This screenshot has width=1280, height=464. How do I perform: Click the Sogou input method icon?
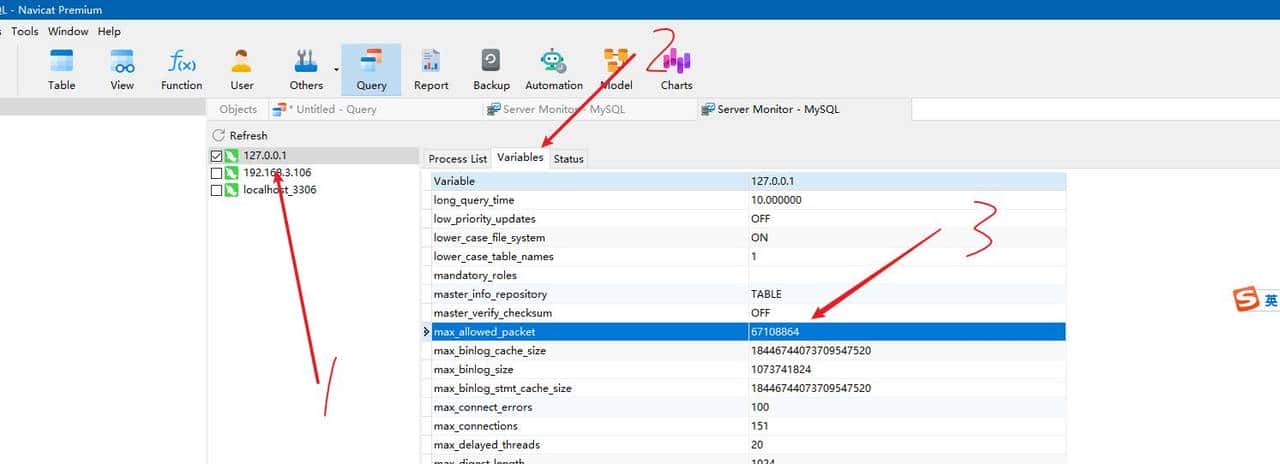[1245, 299]
